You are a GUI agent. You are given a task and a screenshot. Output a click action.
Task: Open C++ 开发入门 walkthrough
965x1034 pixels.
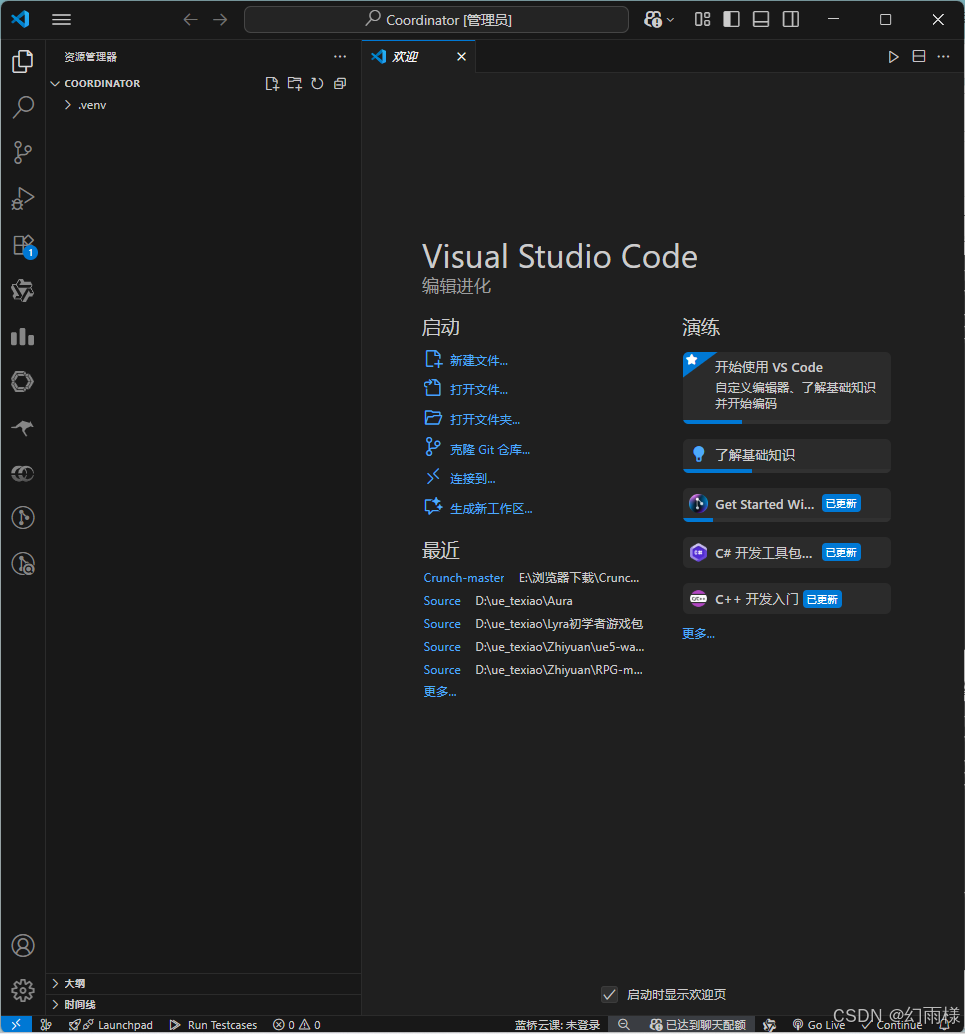(x=786, y=599)
